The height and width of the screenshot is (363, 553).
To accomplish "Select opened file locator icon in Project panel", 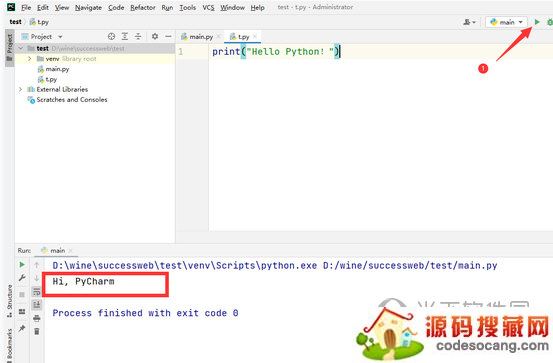I will coord(111,36).
